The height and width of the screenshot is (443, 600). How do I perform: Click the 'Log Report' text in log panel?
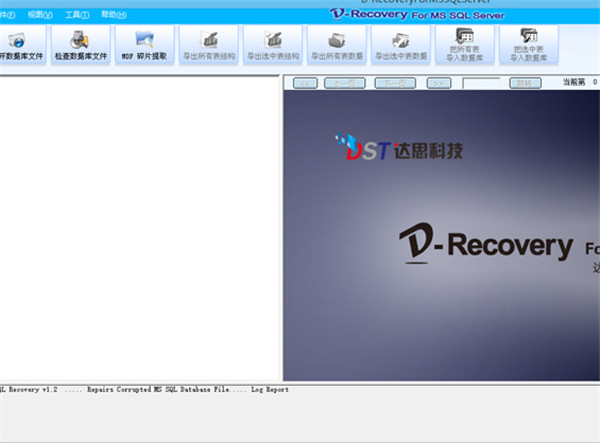click(x=270, y=389)
